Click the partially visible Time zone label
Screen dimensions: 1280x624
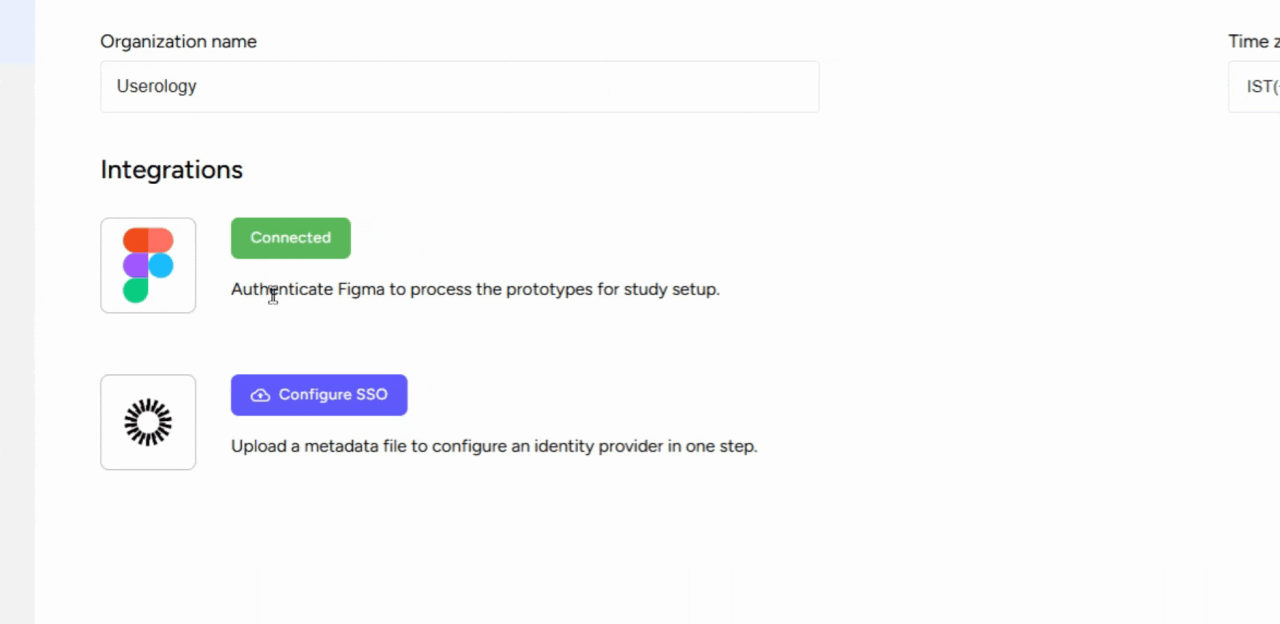click(x=1254, y=42)
